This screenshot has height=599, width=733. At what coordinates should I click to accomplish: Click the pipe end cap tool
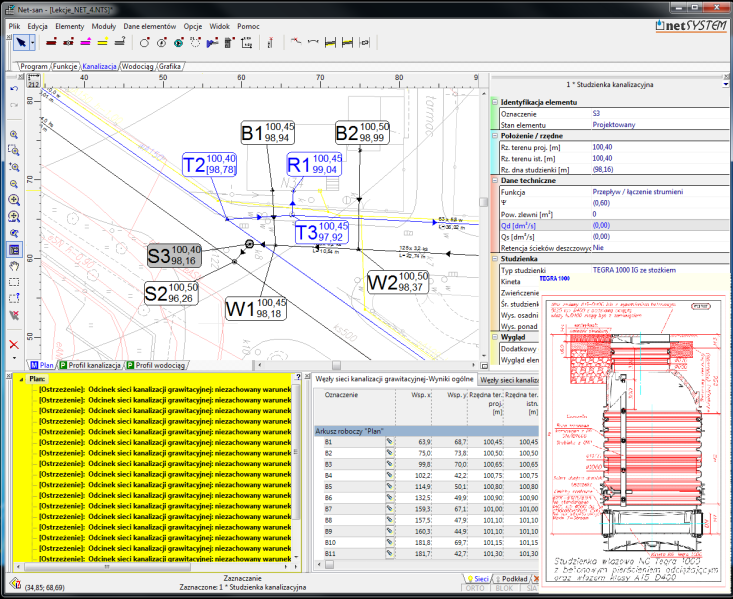tap(364, 43)
